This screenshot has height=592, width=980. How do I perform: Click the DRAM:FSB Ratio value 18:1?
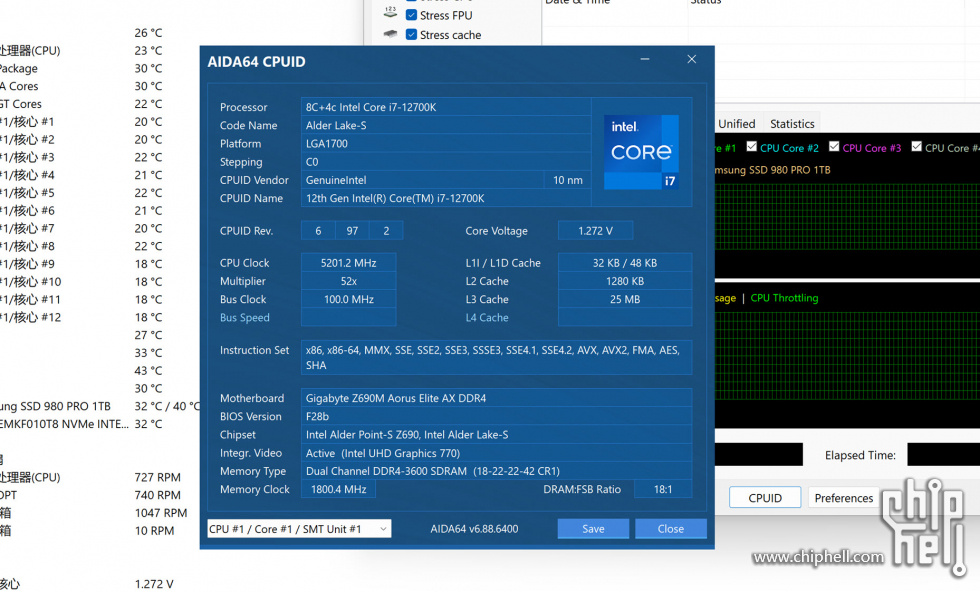coord(663,489)
